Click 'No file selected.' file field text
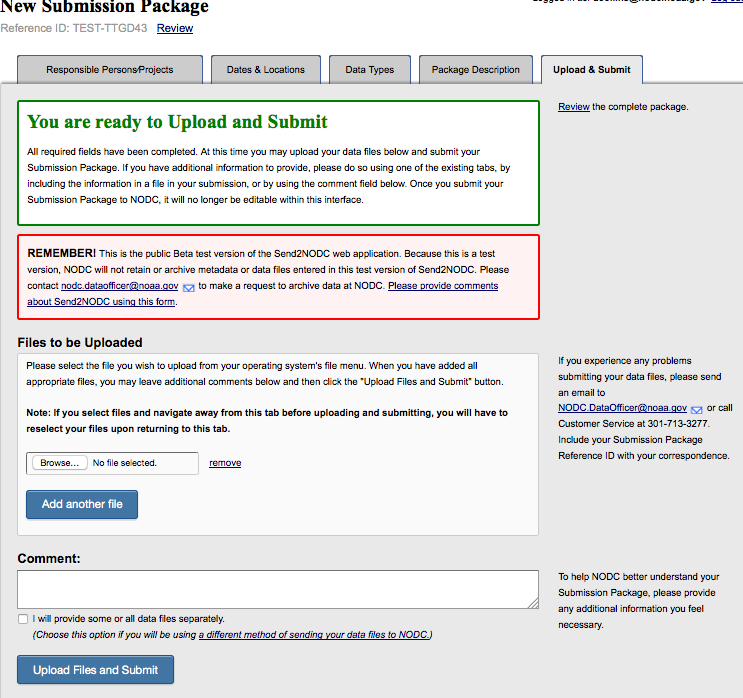Image resolution: width=743 pixels, height=698 pixels. pyautogui.click(x=124, y=463)
